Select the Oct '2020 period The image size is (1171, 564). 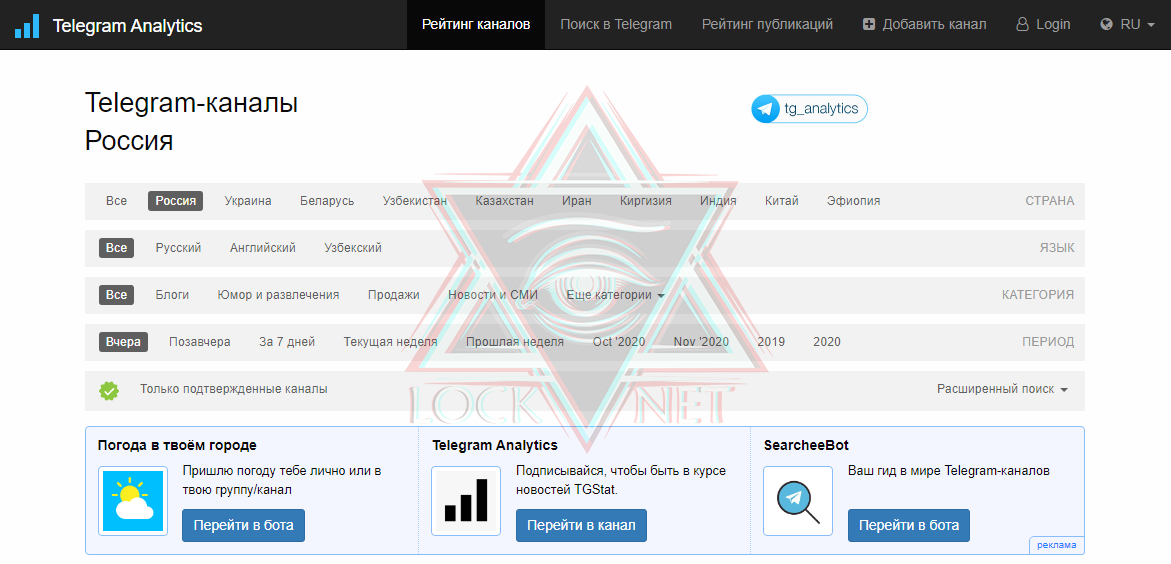tap(619, 342)
